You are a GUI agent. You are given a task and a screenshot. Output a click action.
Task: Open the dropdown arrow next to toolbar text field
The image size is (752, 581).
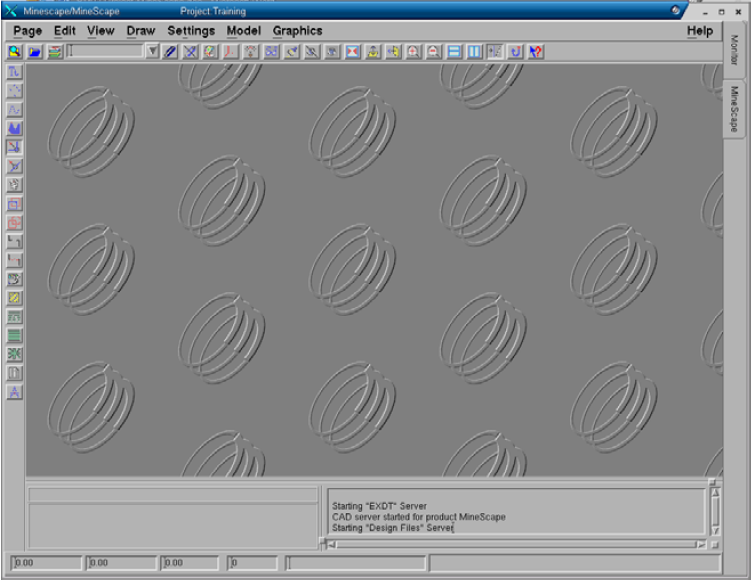tap(152, 51)
